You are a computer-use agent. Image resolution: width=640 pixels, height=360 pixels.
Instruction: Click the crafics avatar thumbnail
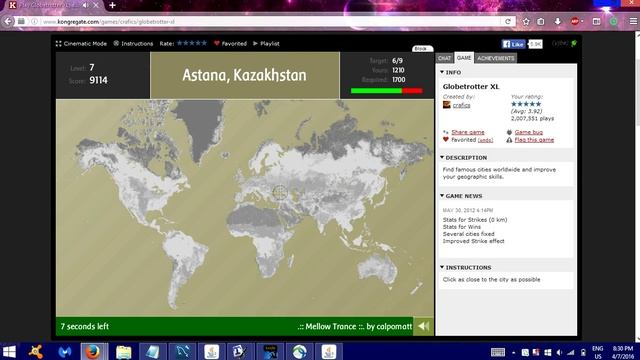coord(447,105)
